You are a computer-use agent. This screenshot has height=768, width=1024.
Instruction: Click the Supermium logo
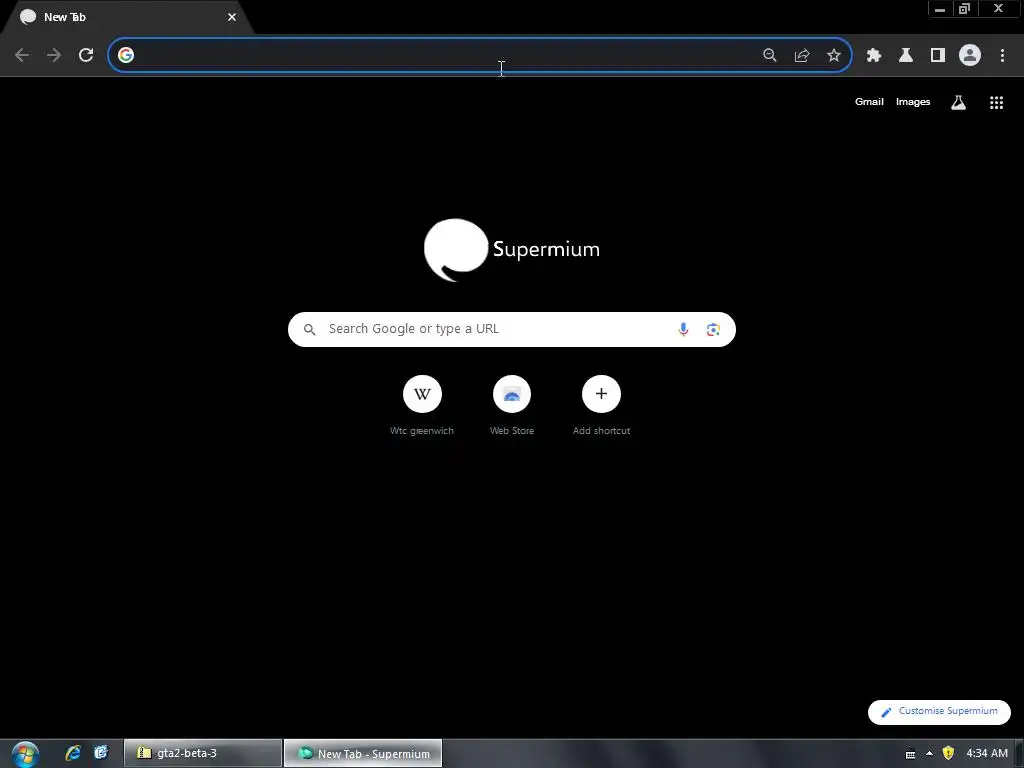pos(512,249)
